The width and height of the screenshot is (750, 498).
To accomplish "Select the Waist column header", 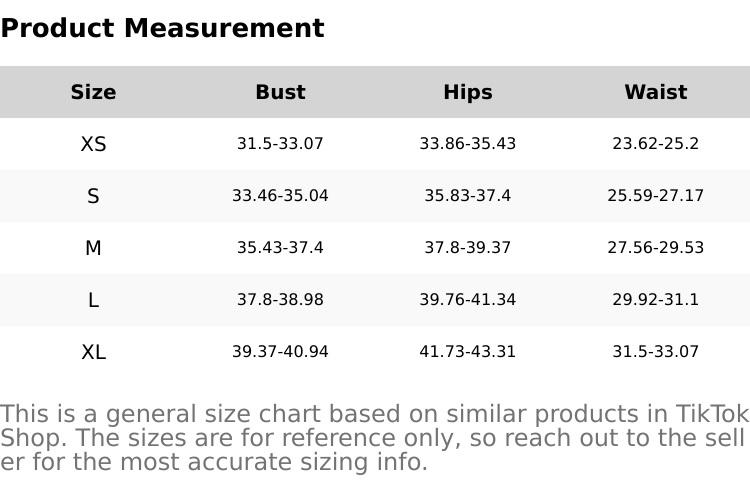I will (x=655, y=92).
